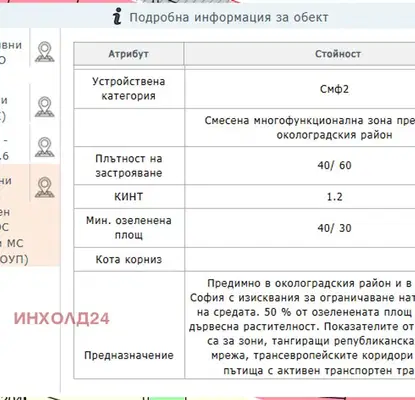
Task: Click the map pin icon in the highlighted pink row
Action: pos(45,187)
